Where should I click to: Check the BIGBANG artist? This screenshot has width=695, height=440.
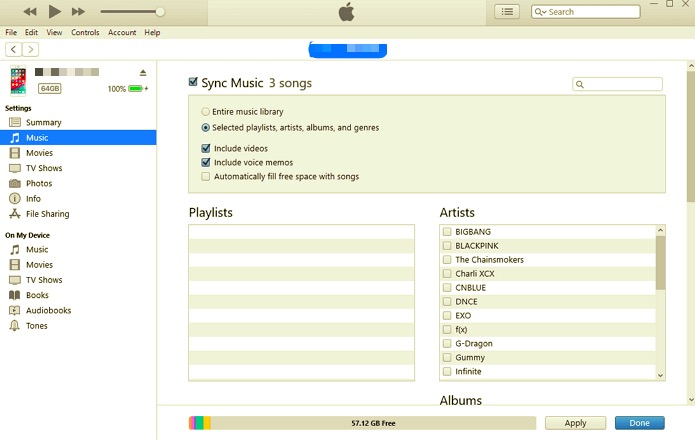447,232
